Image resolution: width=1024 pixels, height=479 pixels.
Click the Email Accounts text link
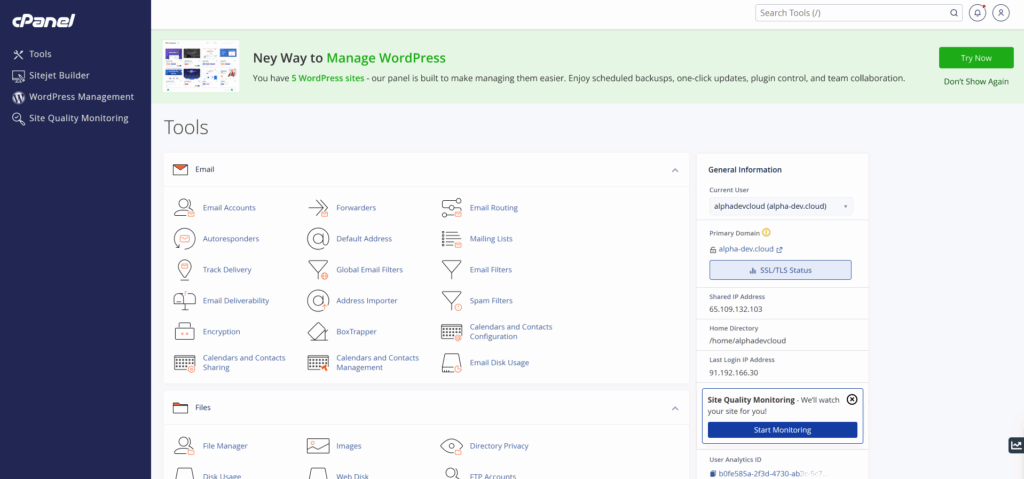pos(229,208)
